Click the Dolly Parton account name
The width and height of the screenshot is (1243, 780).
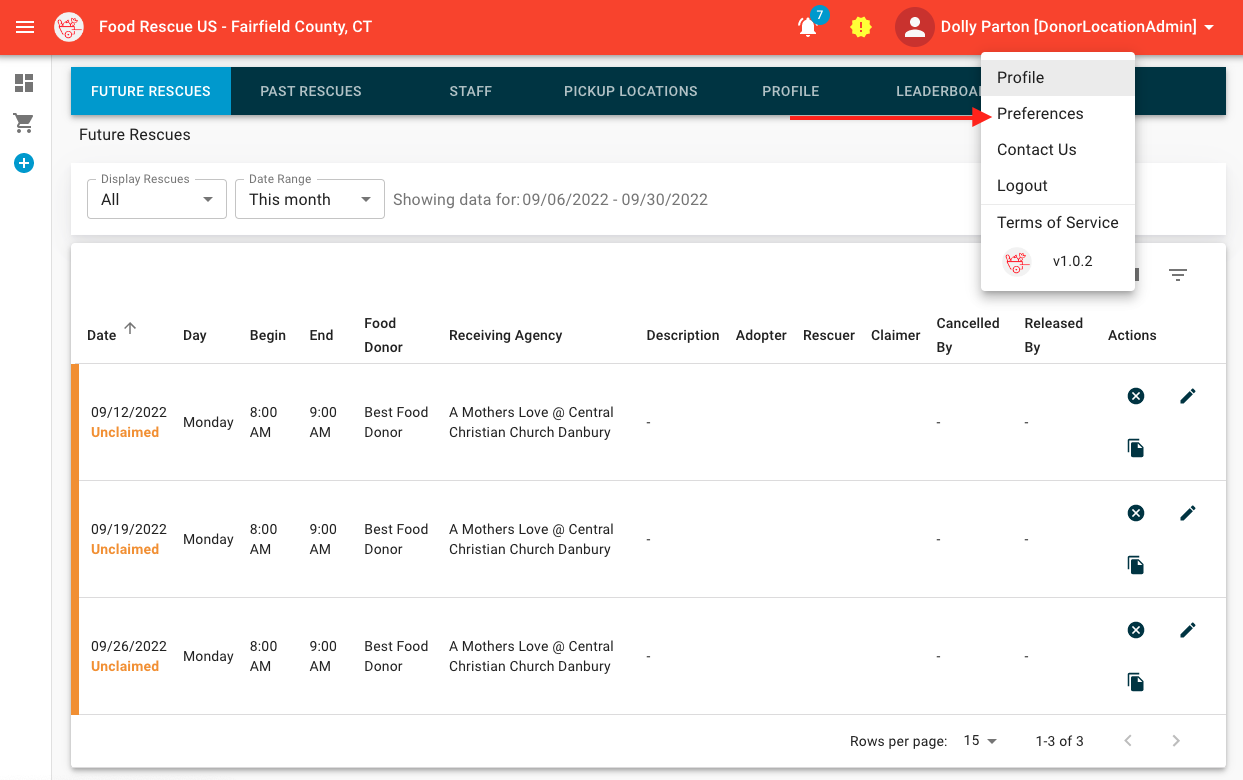click(1068, 28)
